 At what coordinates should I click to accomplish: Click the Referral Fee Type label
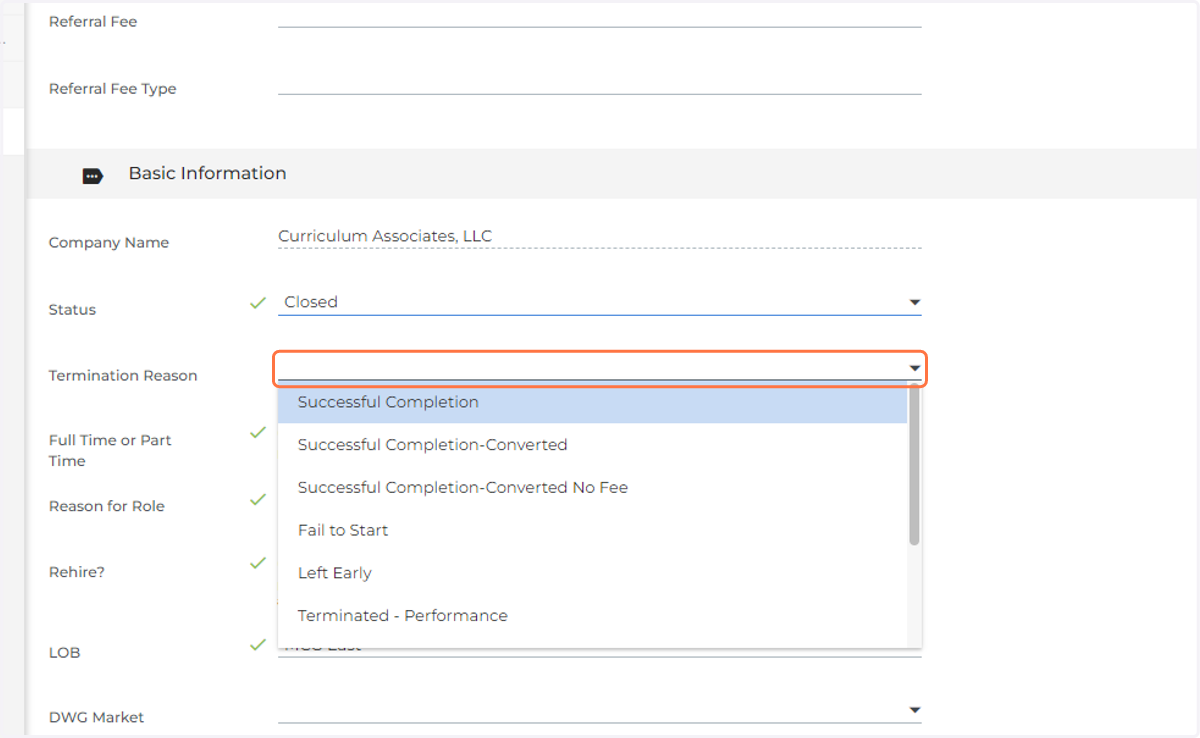pos(112,89)
